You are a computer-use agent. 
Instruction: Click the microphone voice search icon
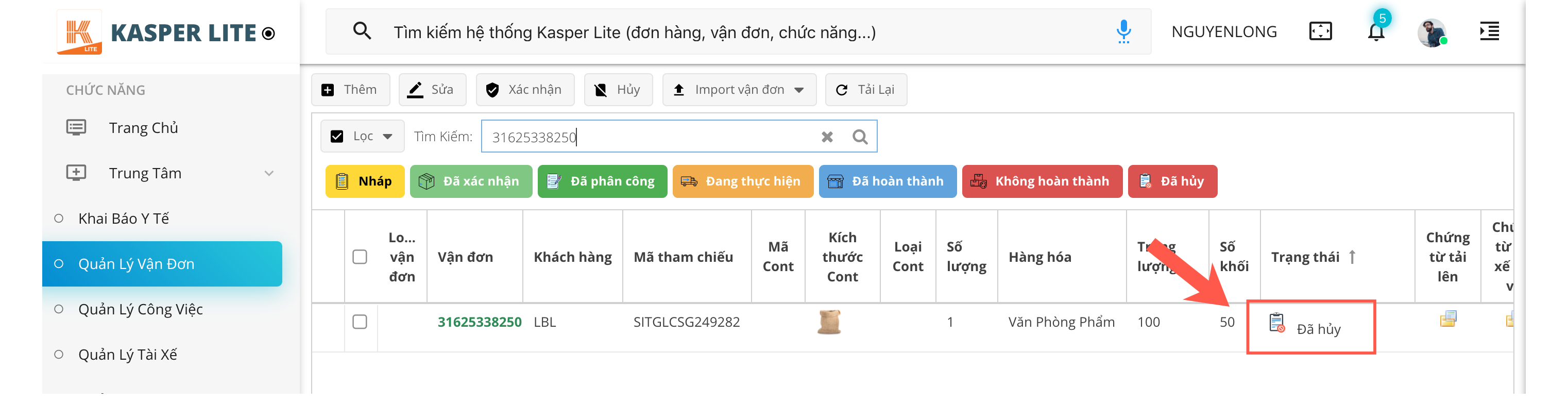1123,31
